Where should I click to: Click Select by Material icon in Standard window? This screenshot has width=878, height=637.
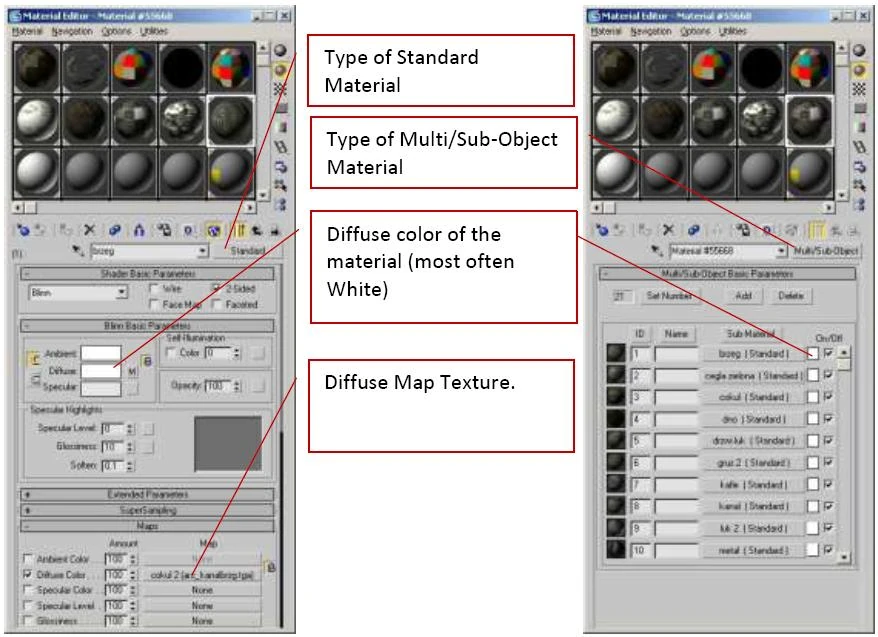pos(280,185)
